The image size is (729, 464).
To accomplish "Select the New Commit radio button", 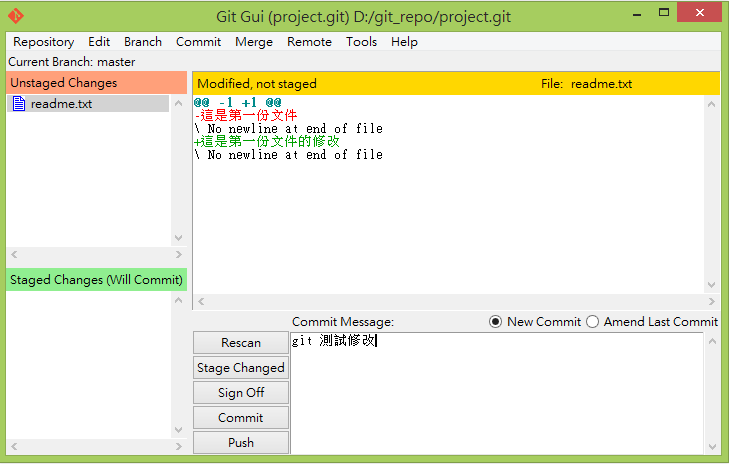I will 496,322.
